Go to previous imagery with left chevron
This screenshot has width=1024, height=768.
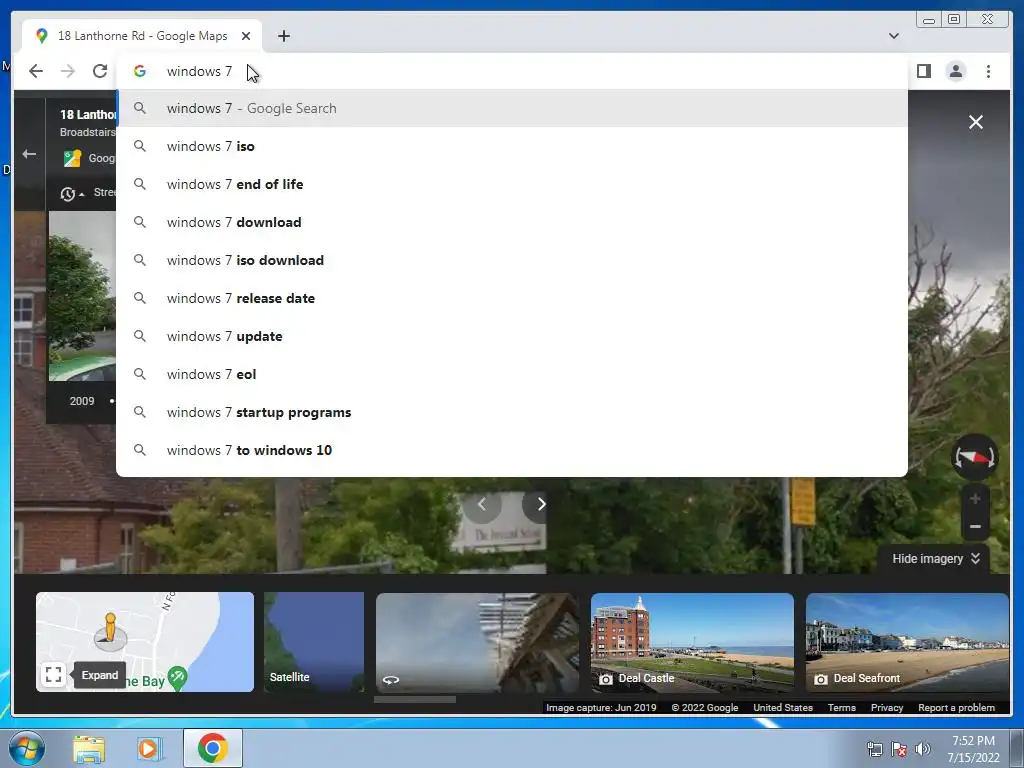tap(482, 504)
